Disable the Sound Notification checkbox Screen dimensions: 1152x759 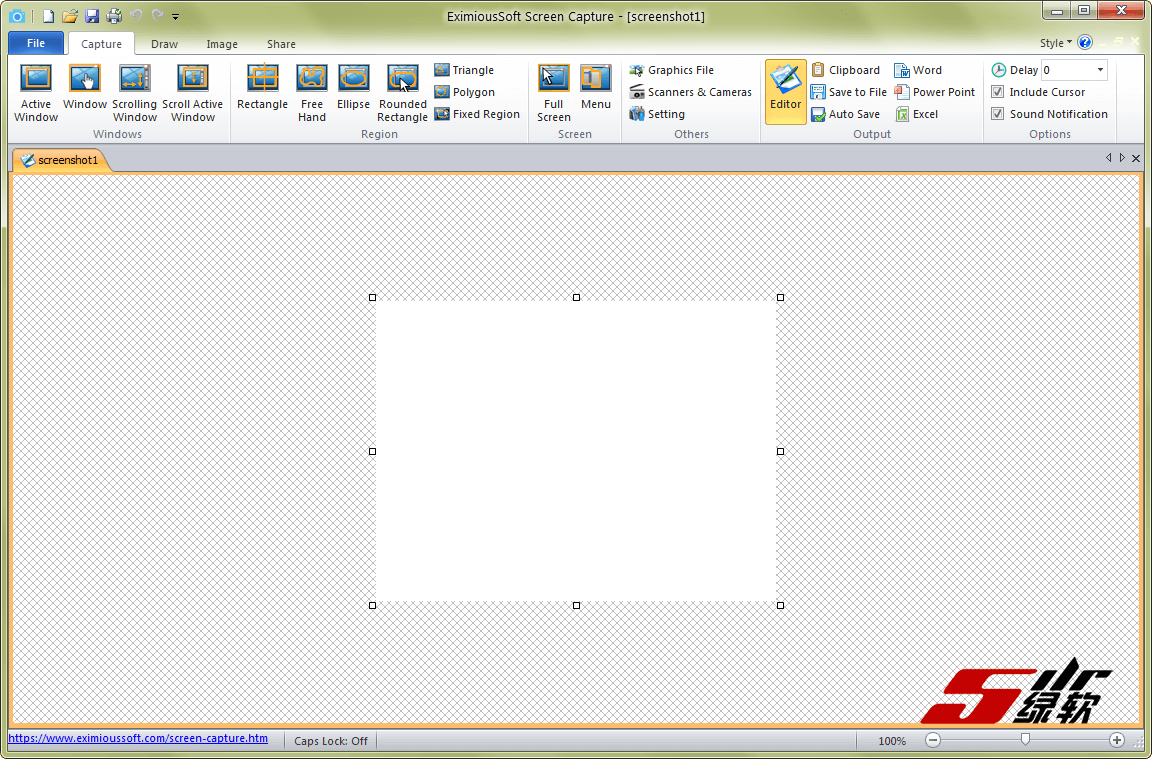tap(998, 114)
